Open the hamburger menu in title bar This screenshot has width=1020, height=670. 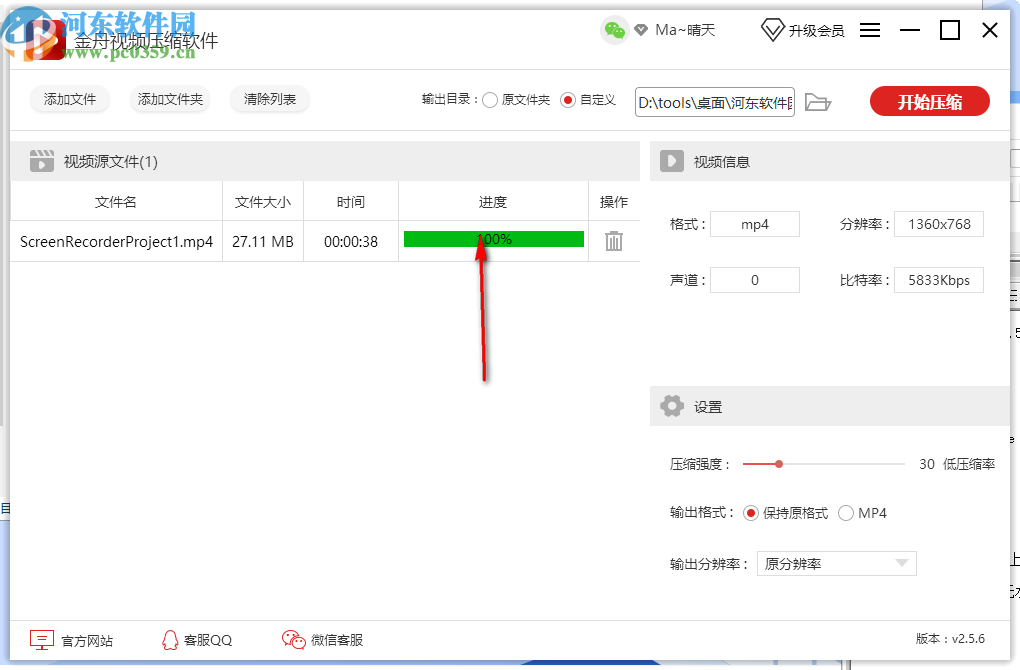click(870, 30)
